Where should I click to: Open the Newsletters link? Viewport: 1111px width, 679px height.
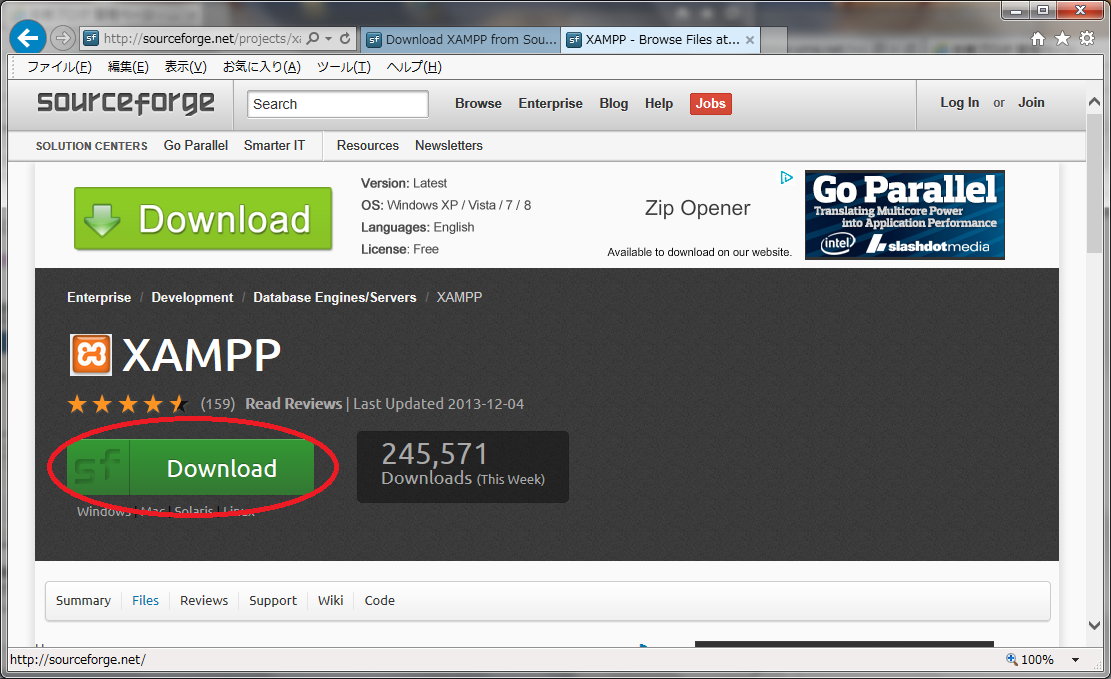pyautogui.click(x=449, y=145)
